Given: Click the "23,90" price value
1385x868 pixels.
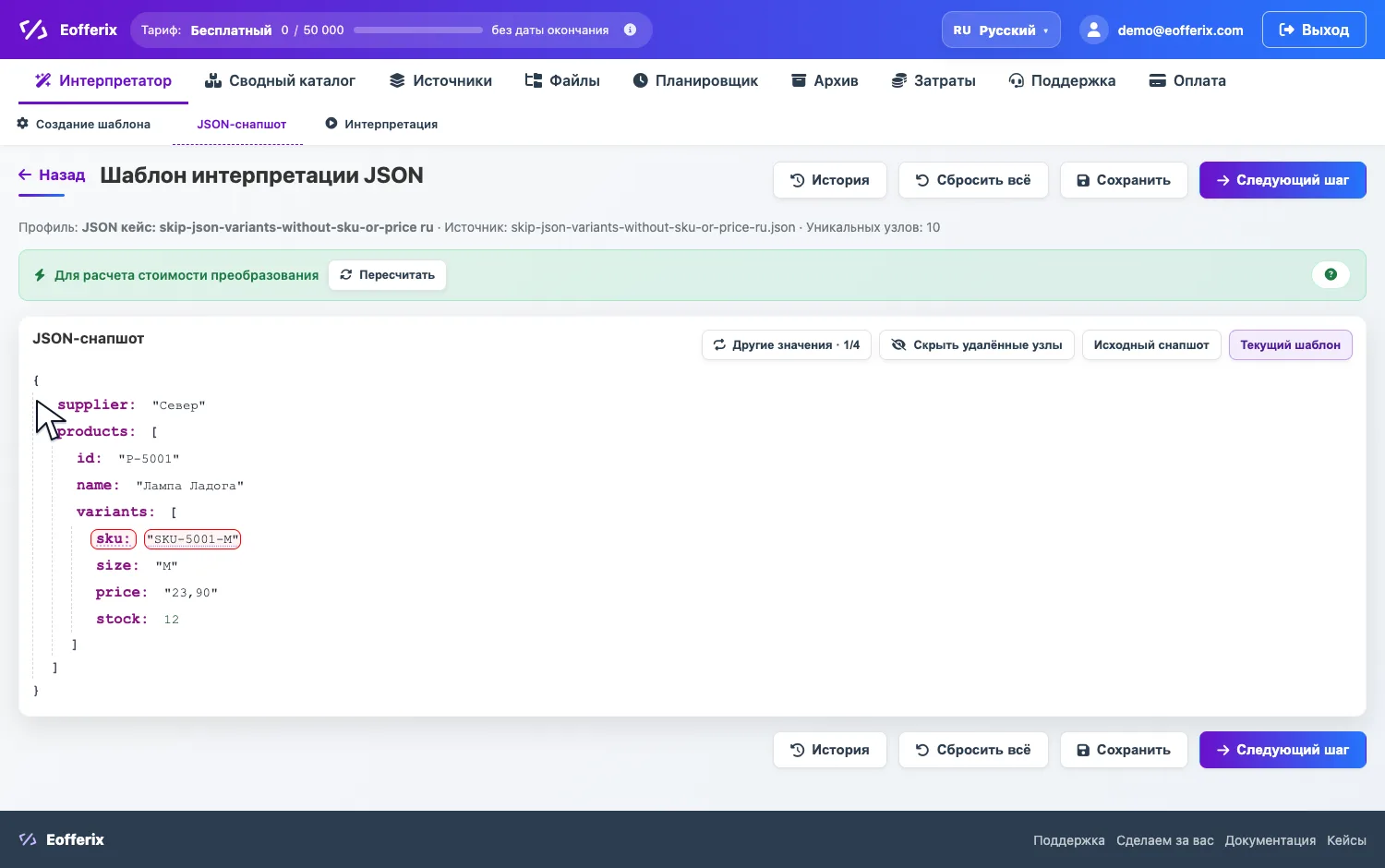Looking at the screenshot, I should point(191,593).
